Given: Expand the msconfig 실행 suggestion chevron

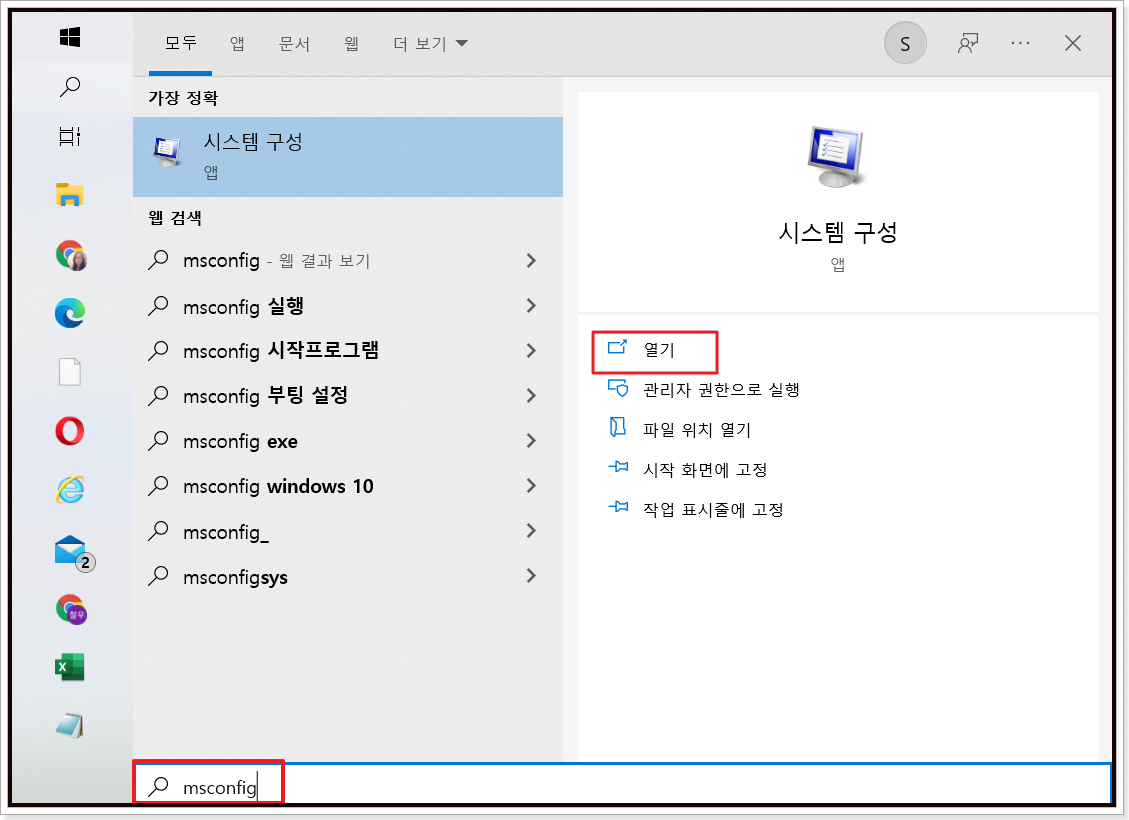Looking at the screenshot, I should point(531,305).
